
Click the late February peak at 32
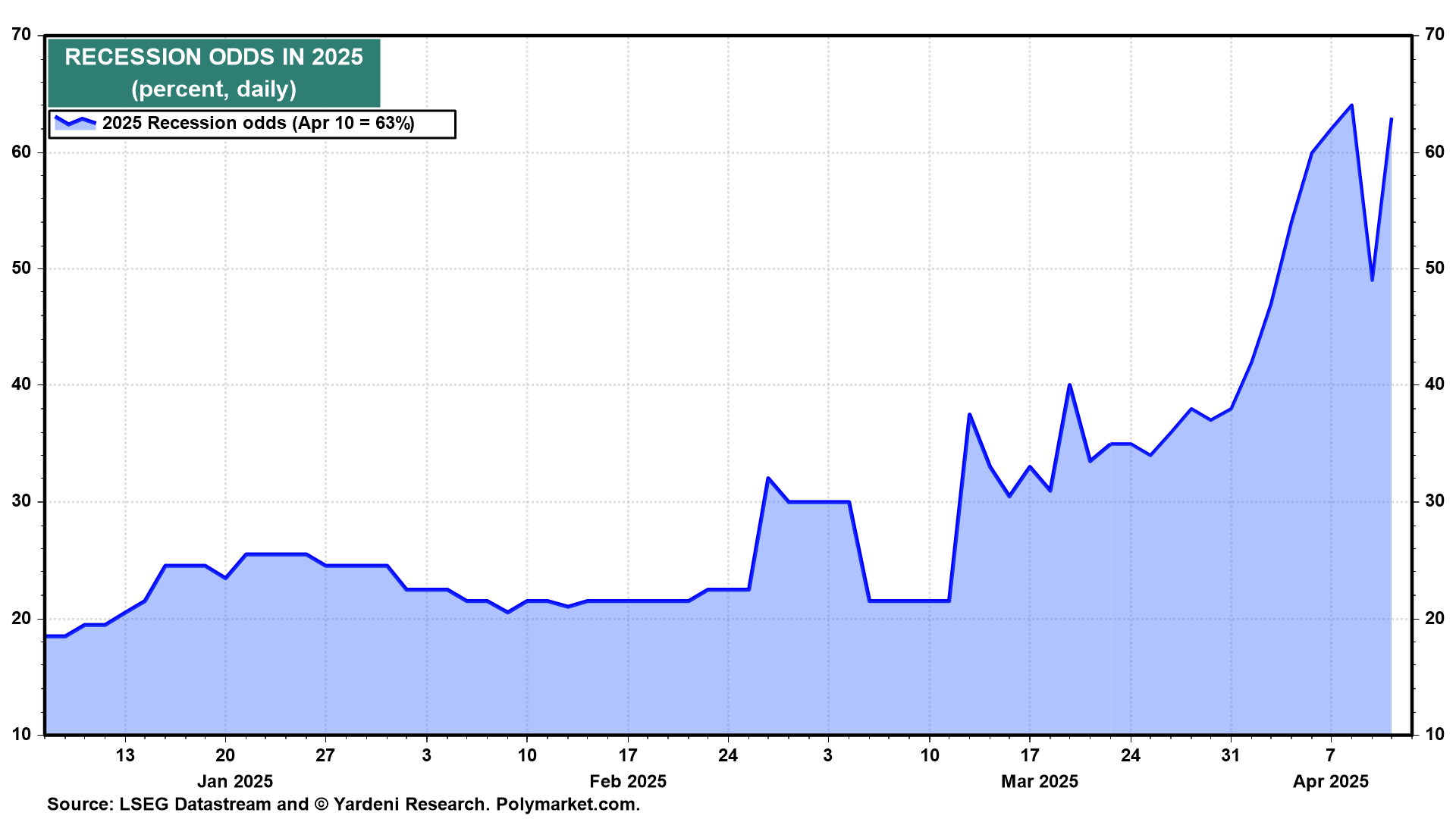coord(768,479)
